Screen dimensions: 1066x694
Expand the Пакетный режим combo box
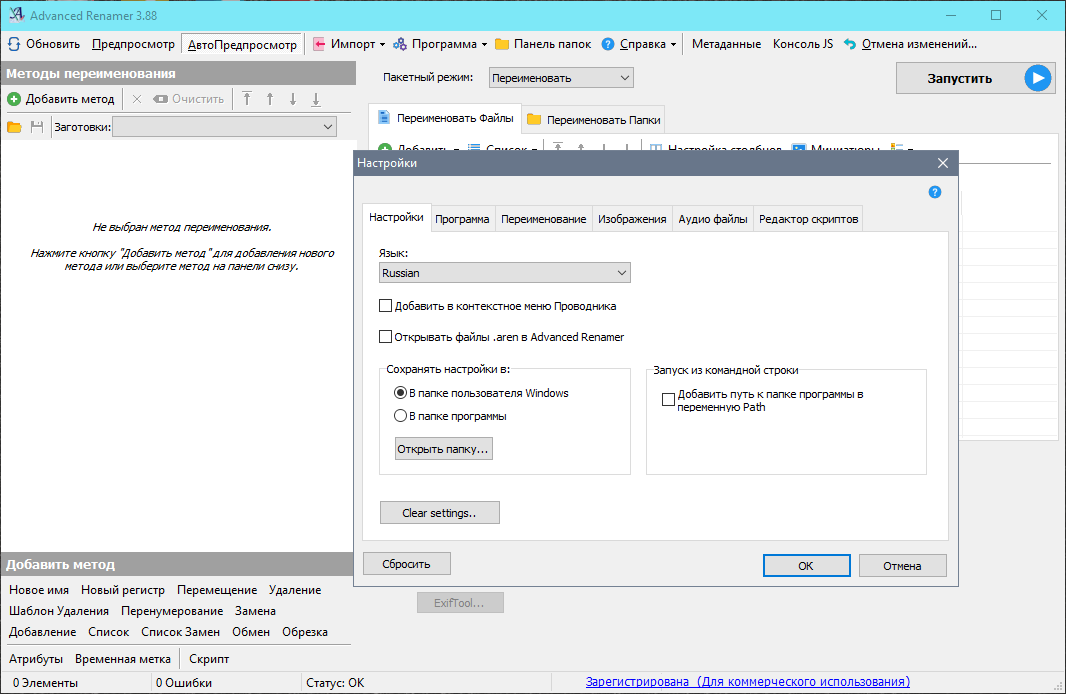click(561, 77)
